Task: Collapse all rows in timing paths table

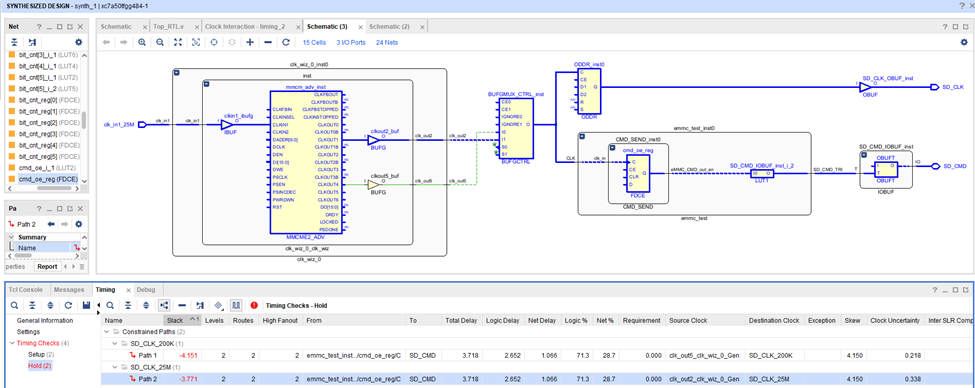Action: click(128, 305)
